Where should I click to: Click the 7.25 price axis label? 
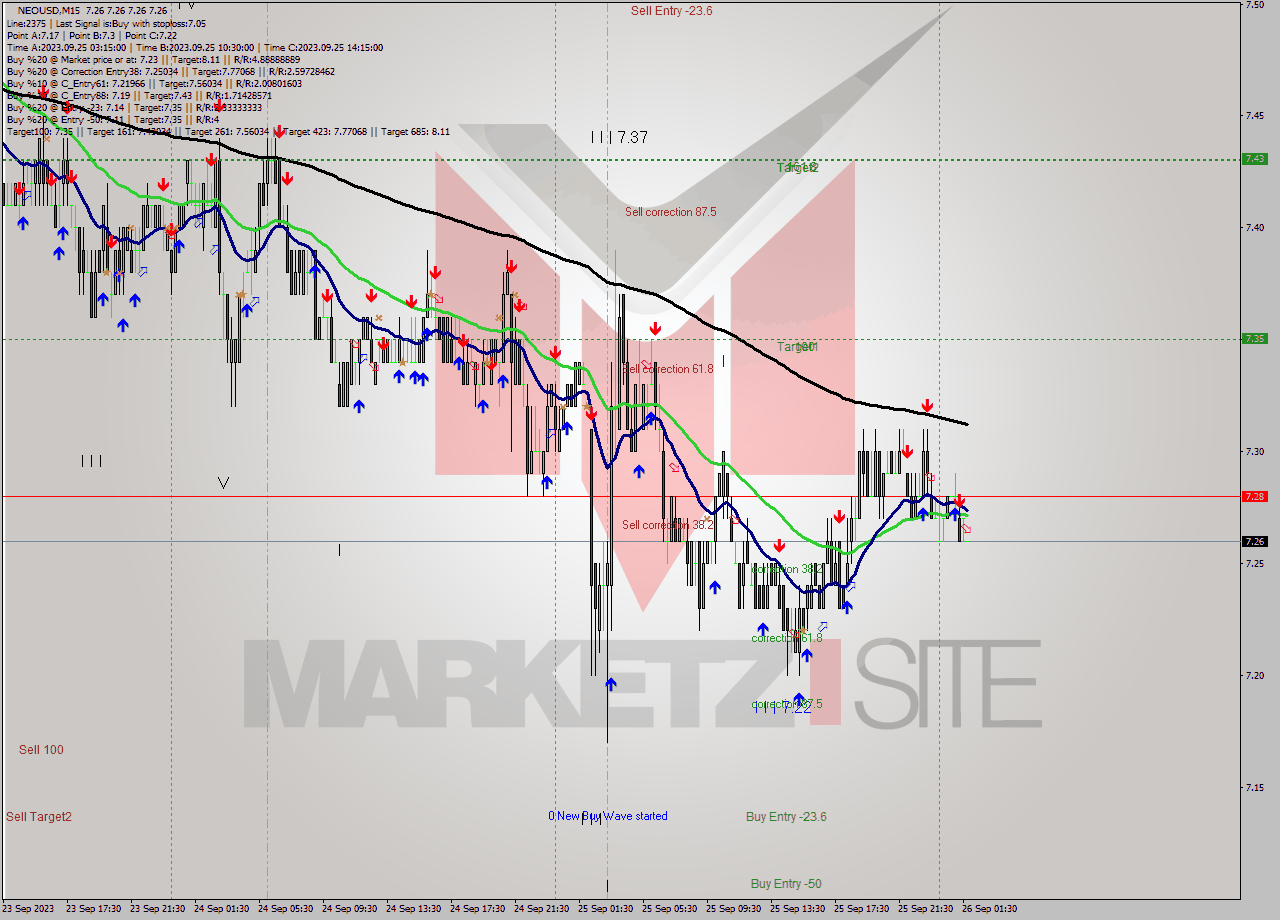coord(1254,564)
